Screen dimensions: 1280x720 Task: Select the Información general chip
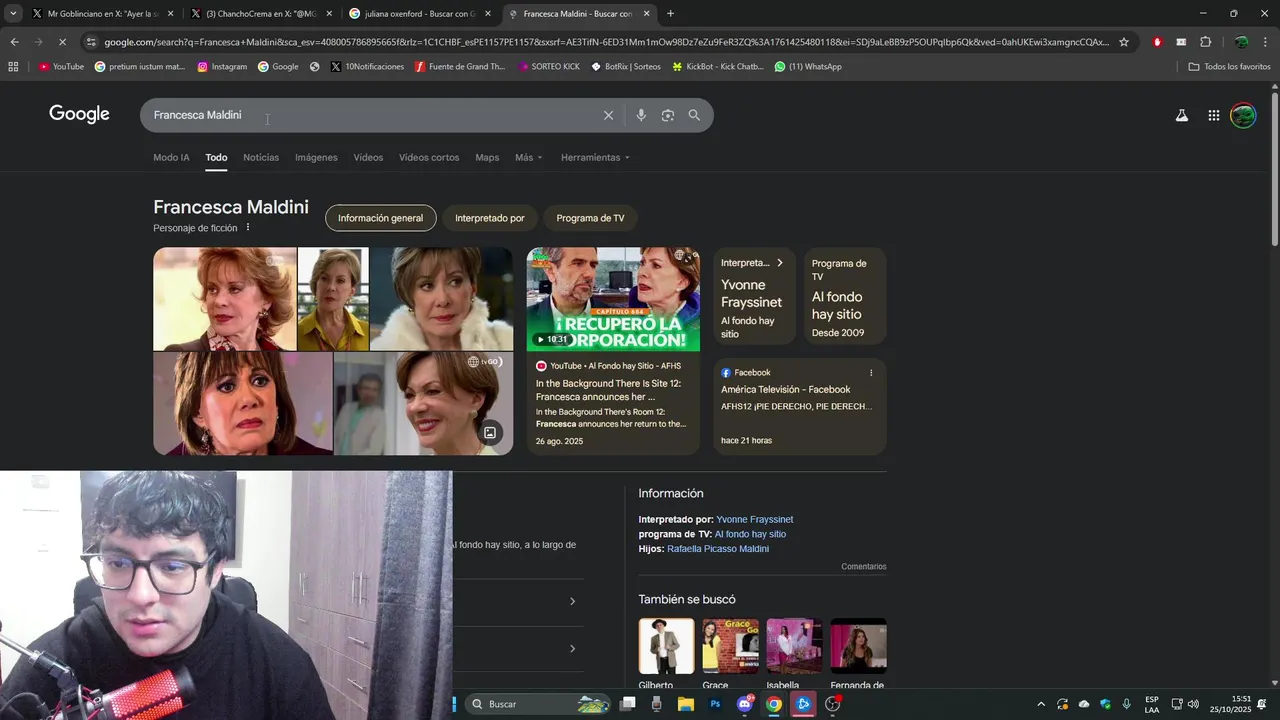pyautogui.click(x=380, y=218)
